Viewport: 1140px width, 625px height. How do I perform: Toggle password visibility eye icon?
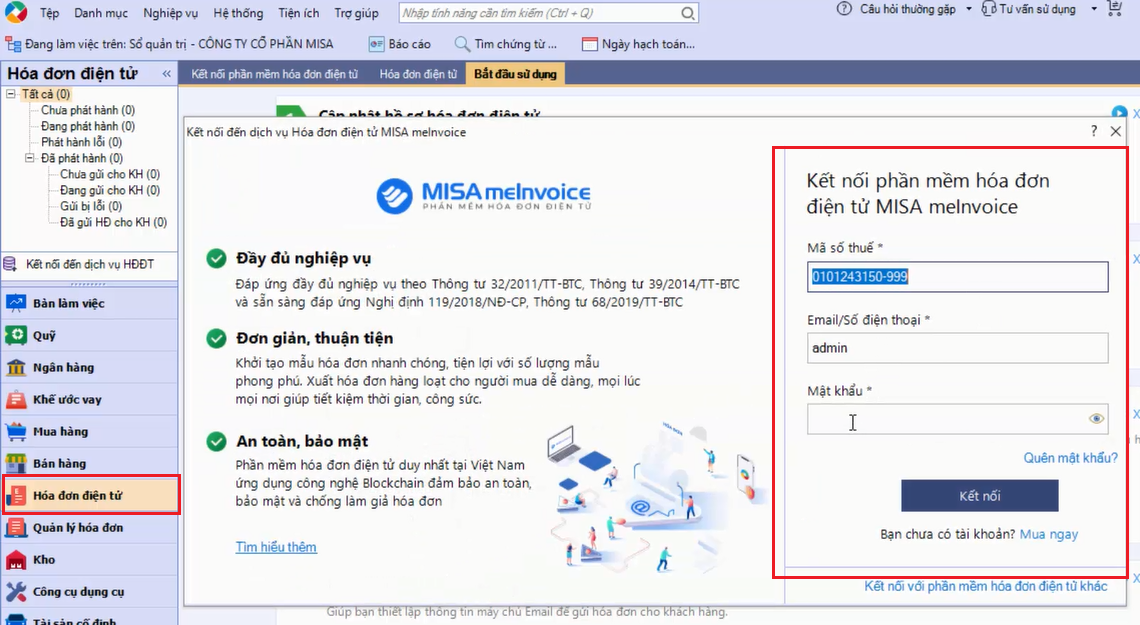tap(1096, 419)
